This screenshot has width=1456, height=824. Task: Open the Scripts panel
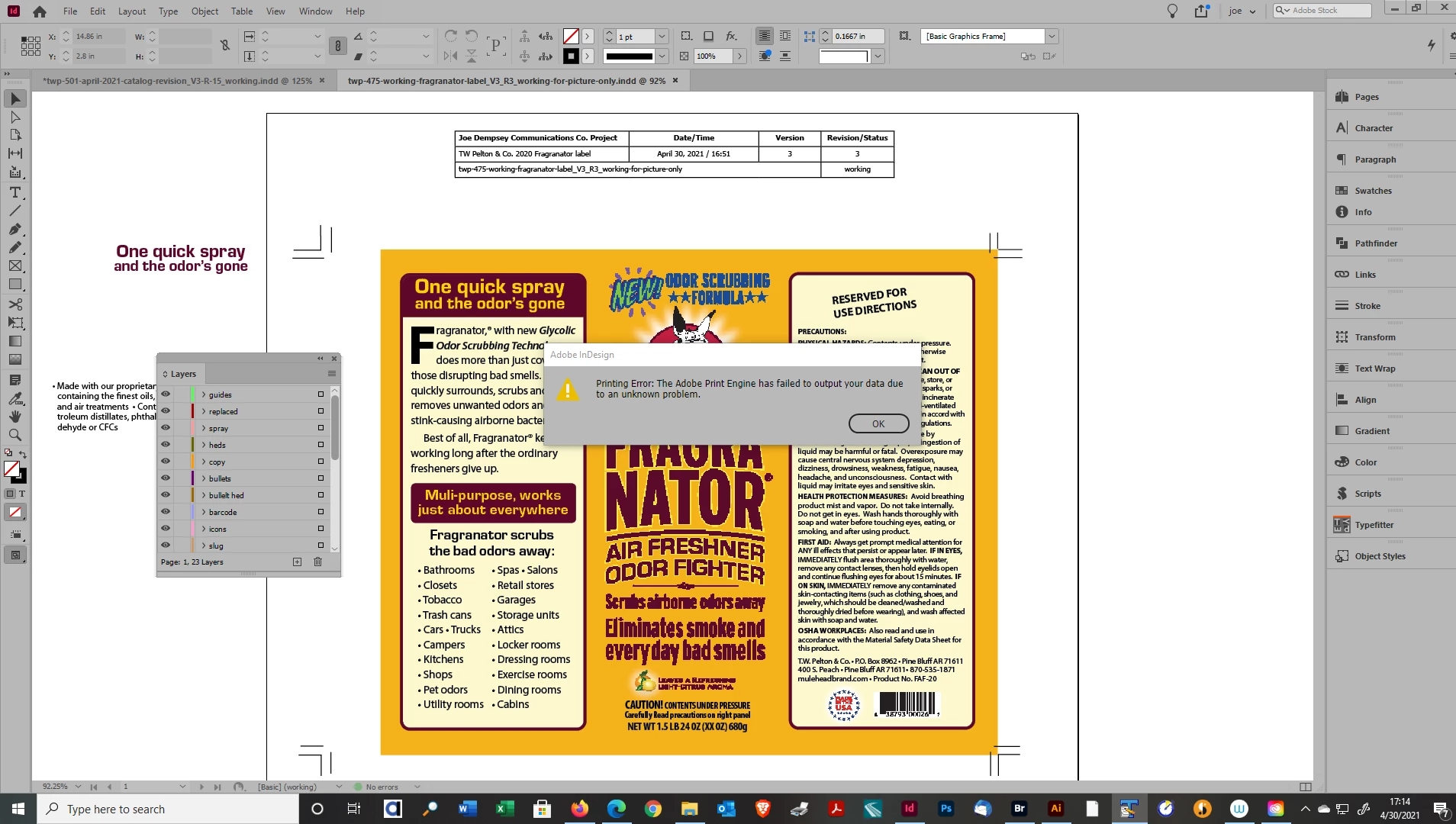tap(1367, 494)
